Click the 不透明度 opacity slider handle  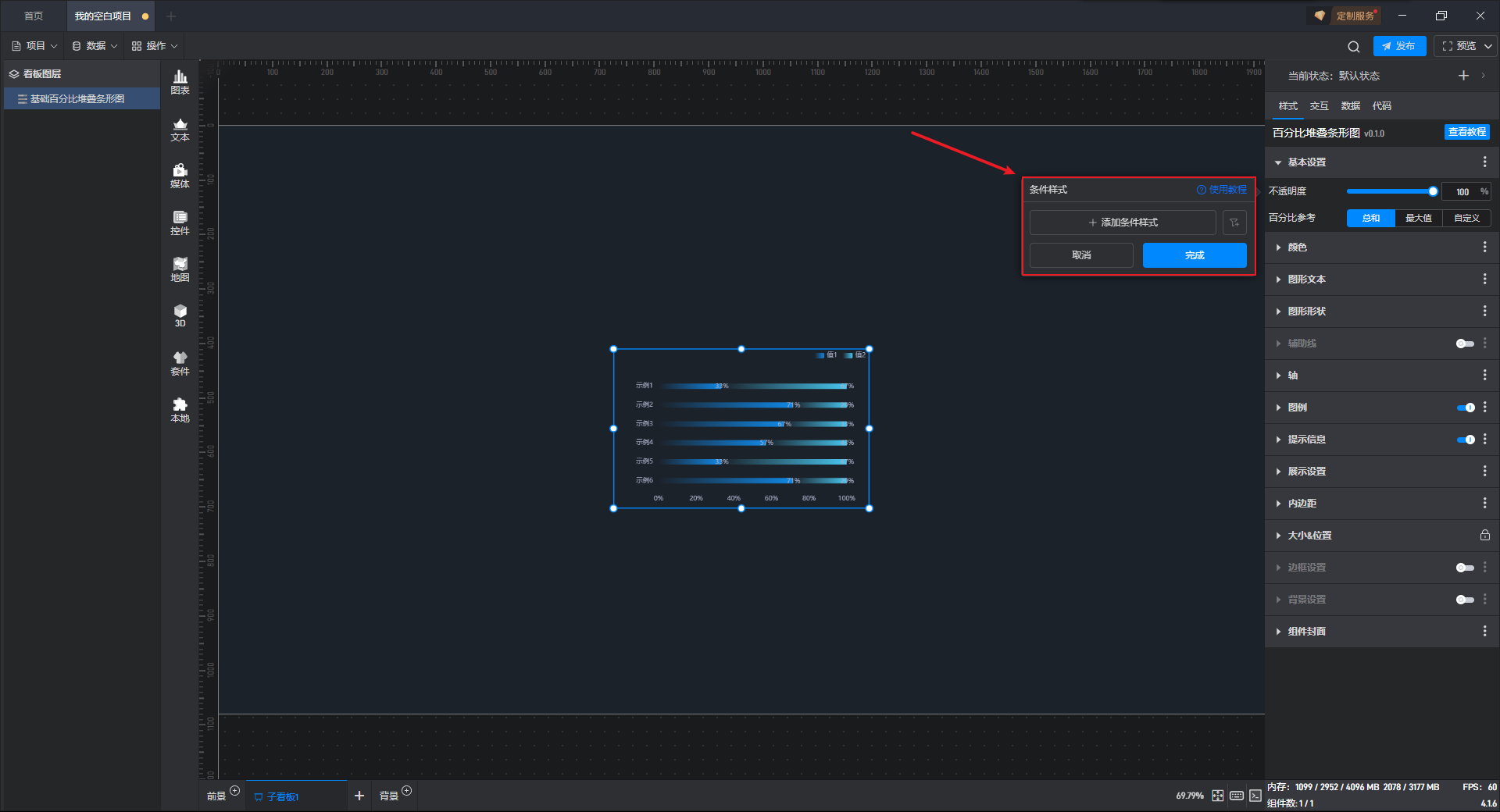point(1433,191)
